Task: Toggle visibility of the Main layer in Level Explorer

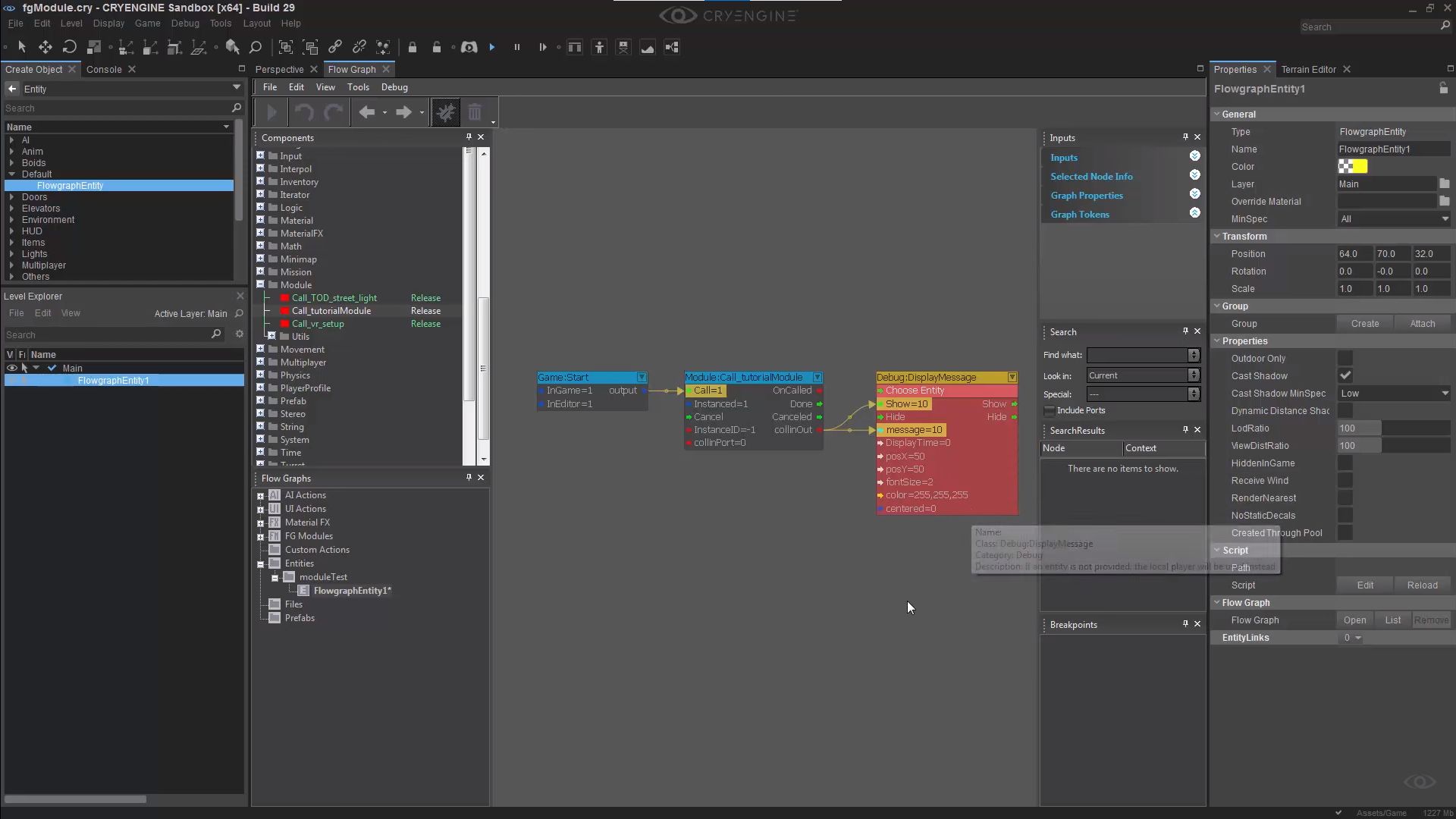Action: click(11, 368)
